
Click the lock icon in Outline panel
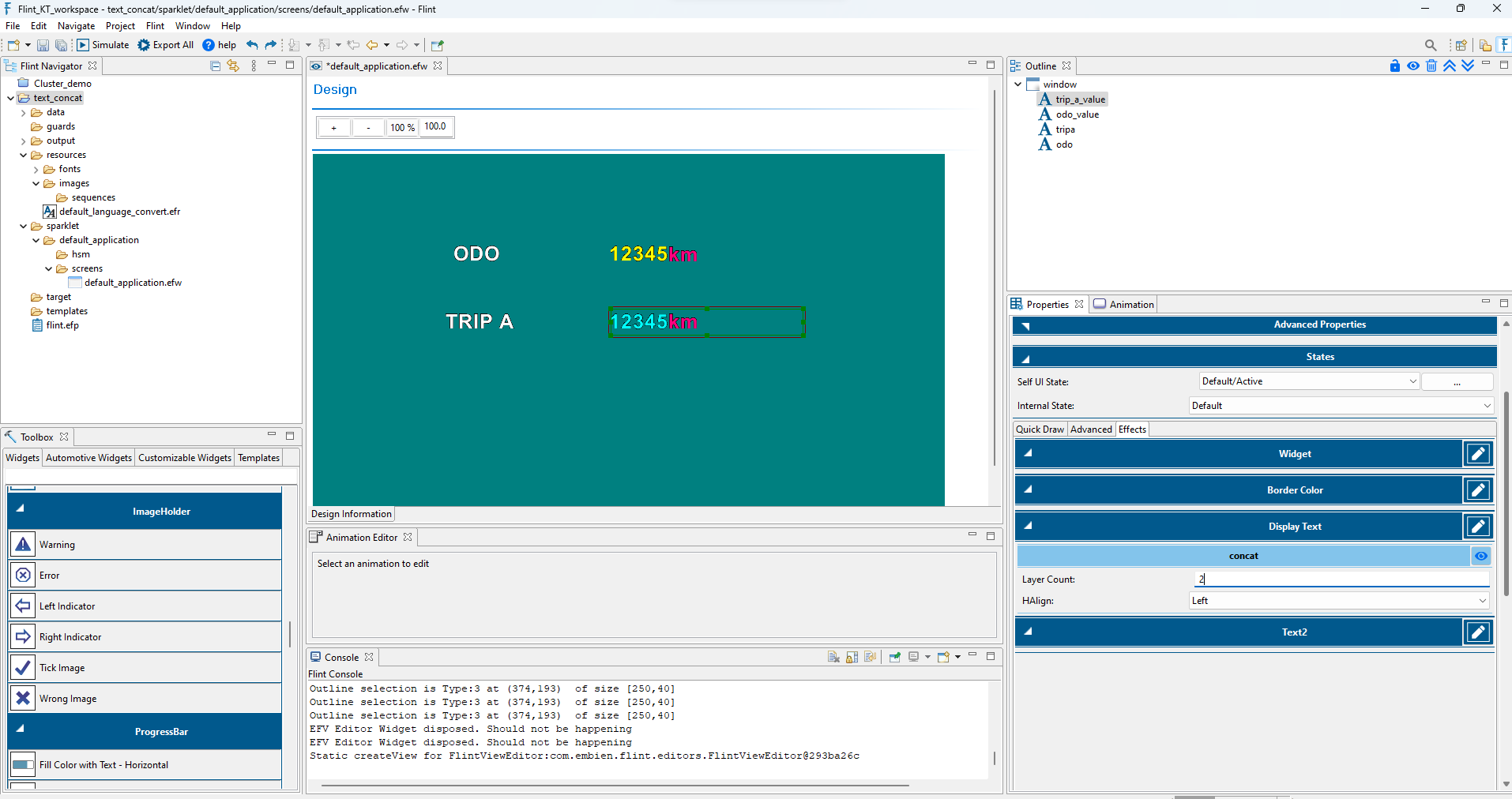click(1395, 66)
